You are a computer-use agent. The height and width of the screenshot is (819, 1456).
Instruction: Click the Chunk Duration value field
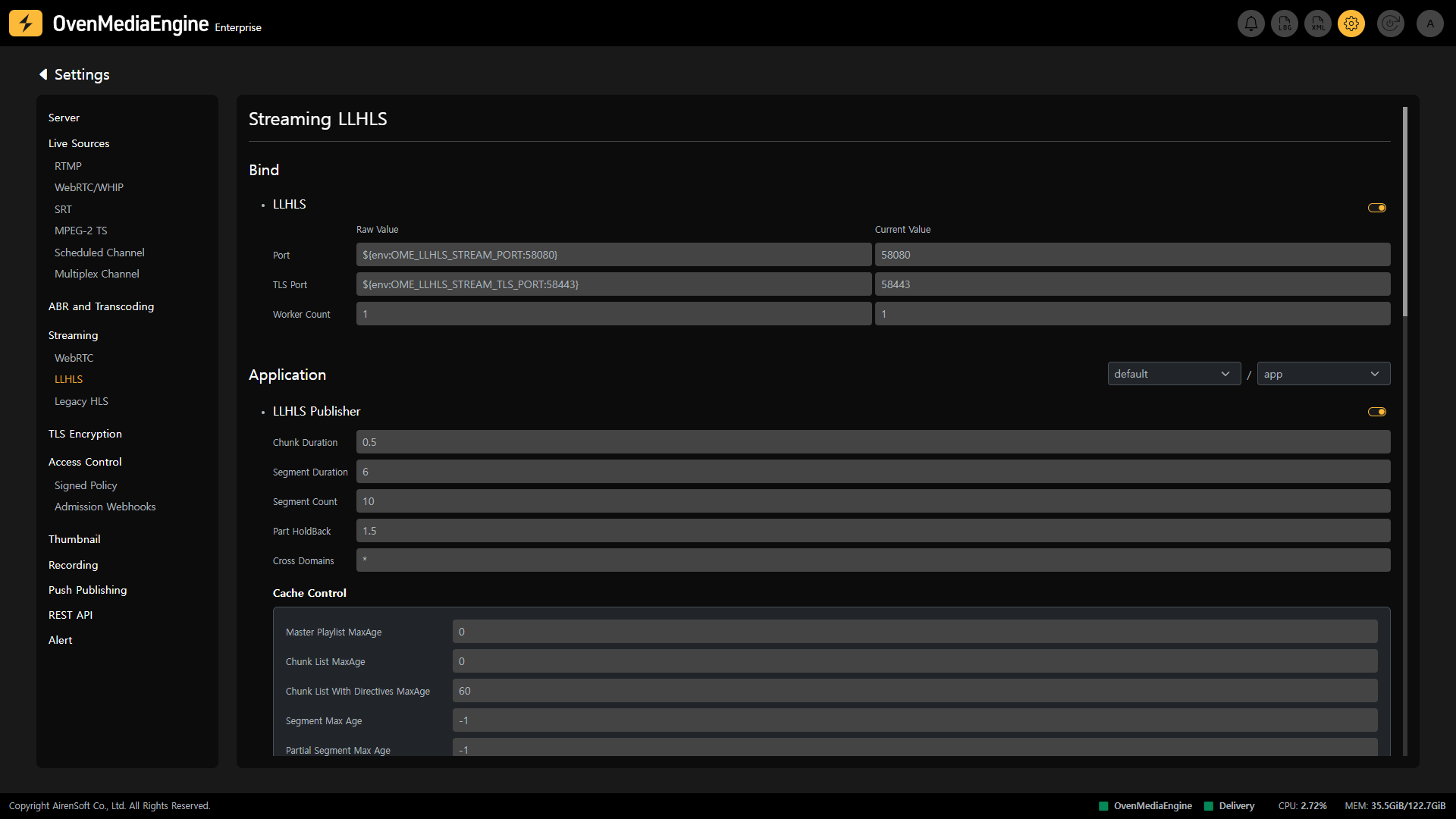872,442
